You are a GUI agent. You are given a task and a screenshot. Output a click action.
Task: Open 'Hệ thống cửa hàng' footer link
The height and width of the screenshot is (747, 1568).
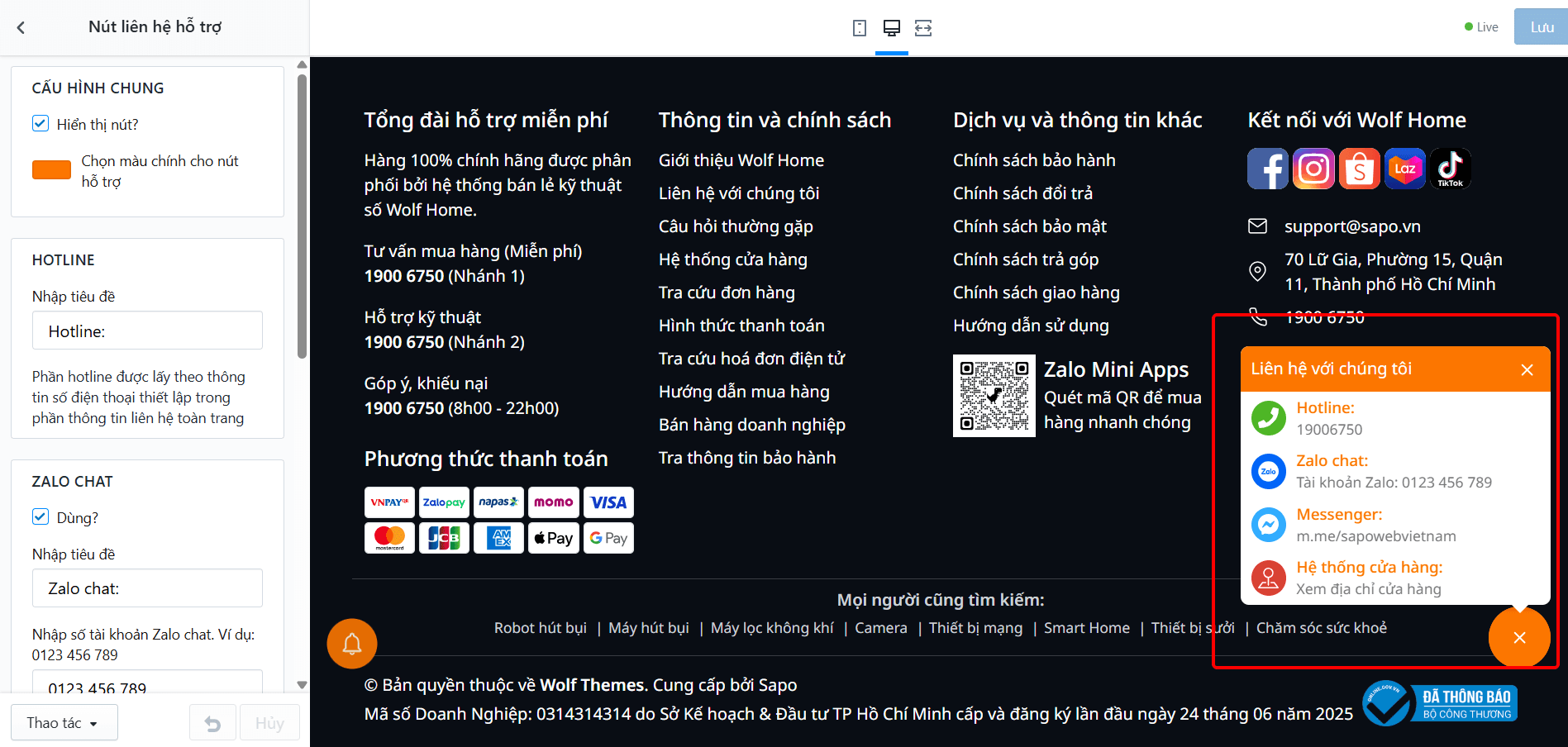pyautogui.click(x=733, y=259)
